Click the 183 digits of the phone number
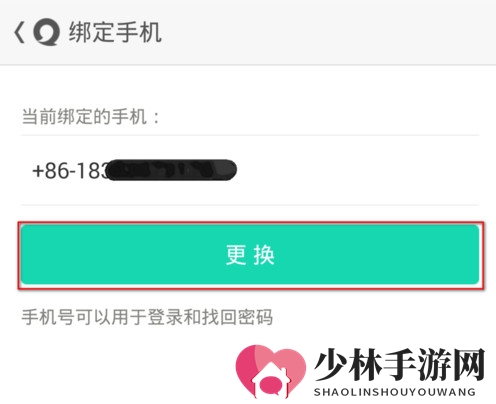The height and width of the screenshot is (404, 496). (90, 171)
